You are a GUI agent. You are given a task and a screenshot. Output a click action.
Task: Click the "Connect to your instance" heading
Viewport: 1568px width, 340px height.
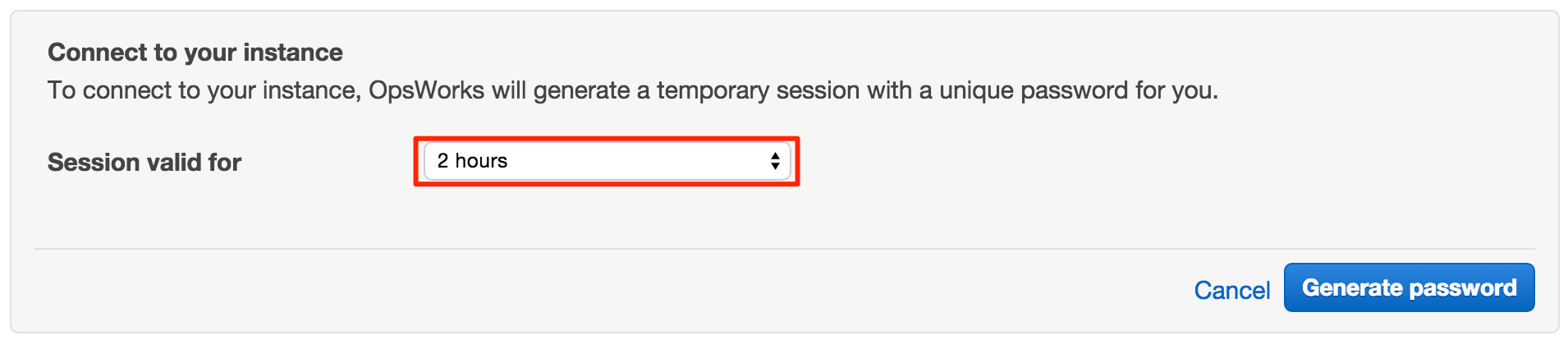pyautogui.click(x=195, y=53)
